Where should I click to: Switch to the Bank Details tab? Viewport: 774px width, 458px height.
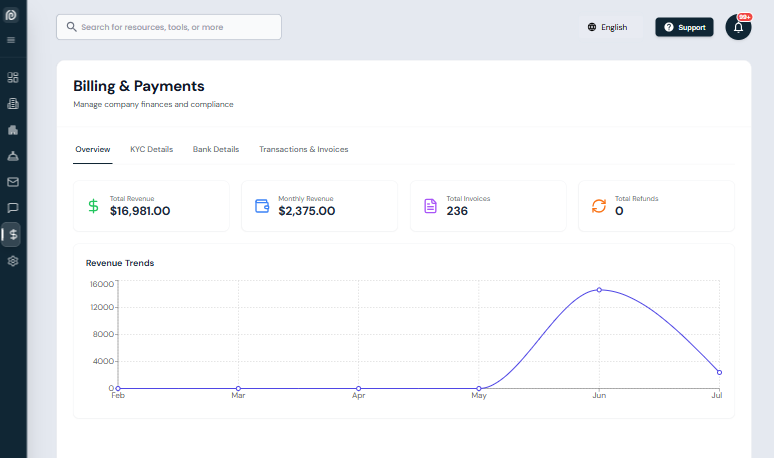coord(216,149)
